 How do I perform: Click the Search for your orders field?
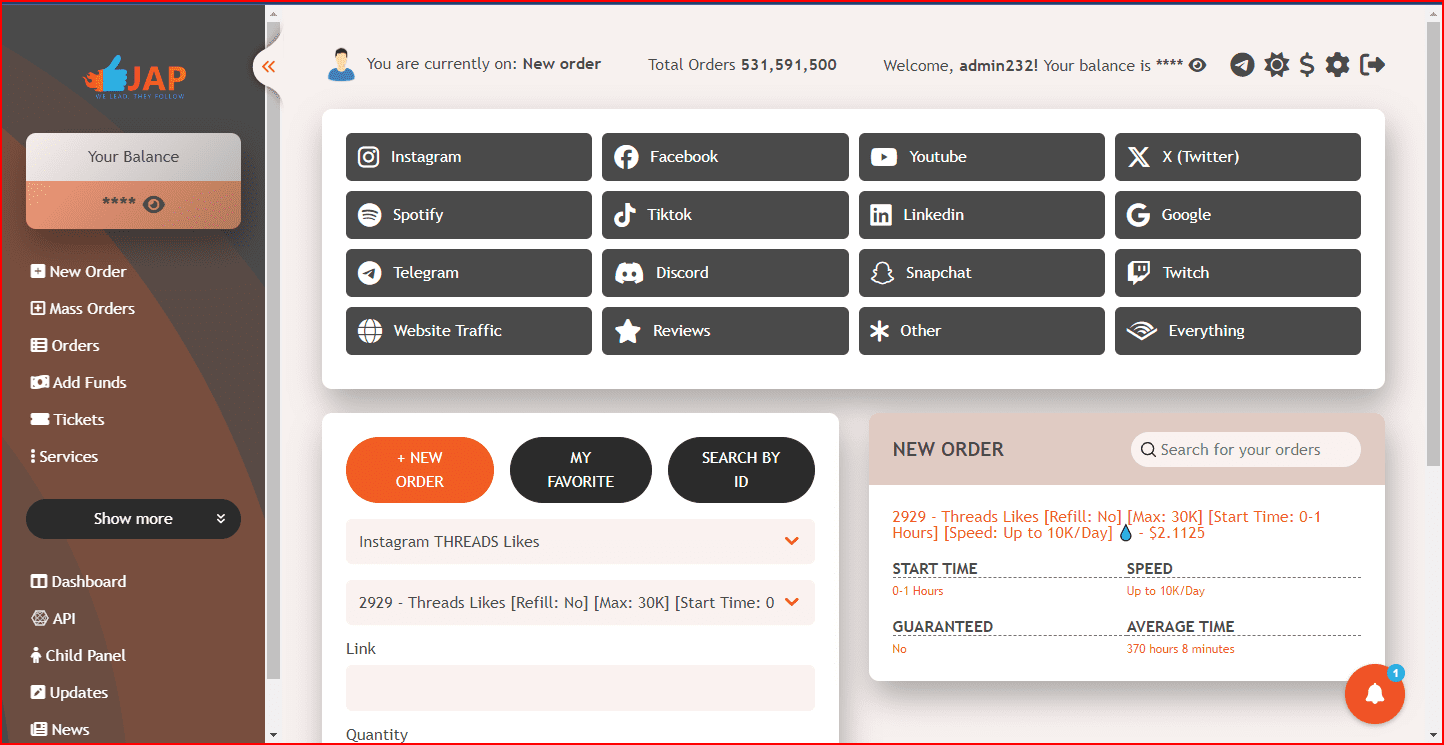1245,449
